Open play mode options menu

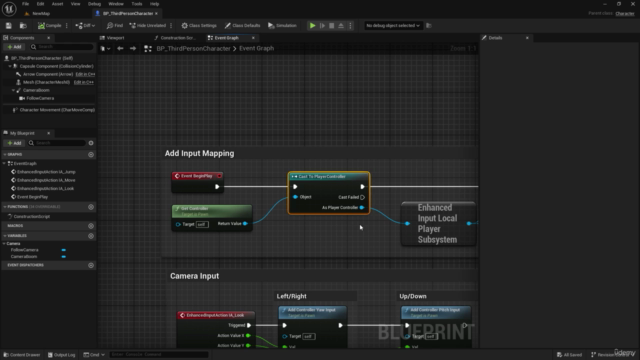pyautogui.click(x=350, y=26)
